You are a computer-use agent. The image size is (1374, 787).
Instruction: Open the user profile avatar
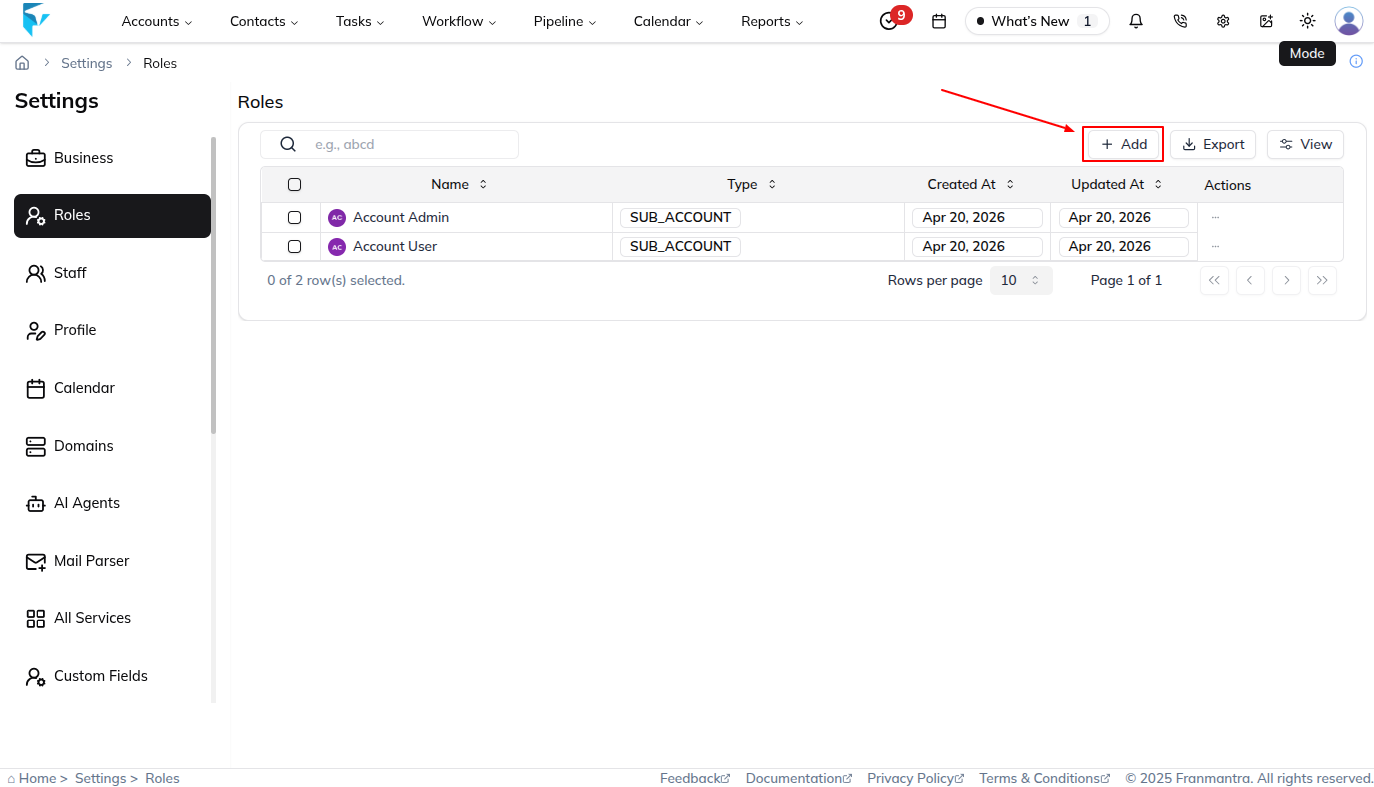point(1349,21)
